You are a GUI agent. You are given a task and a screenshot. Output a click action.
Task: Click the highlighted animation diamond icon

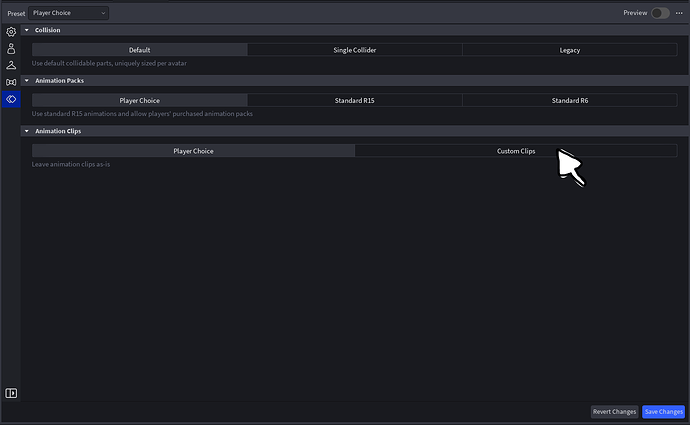11,99
